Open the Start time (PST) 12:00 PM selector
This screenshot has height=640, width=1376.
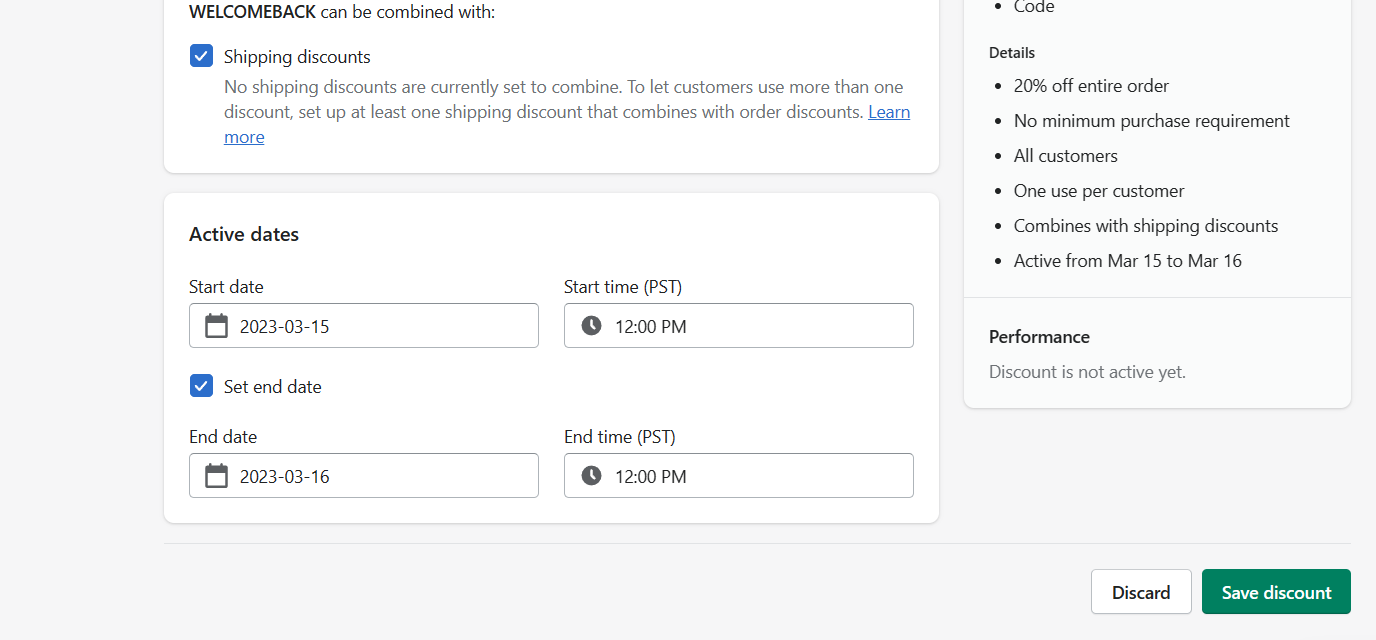[x=739, y=326]
